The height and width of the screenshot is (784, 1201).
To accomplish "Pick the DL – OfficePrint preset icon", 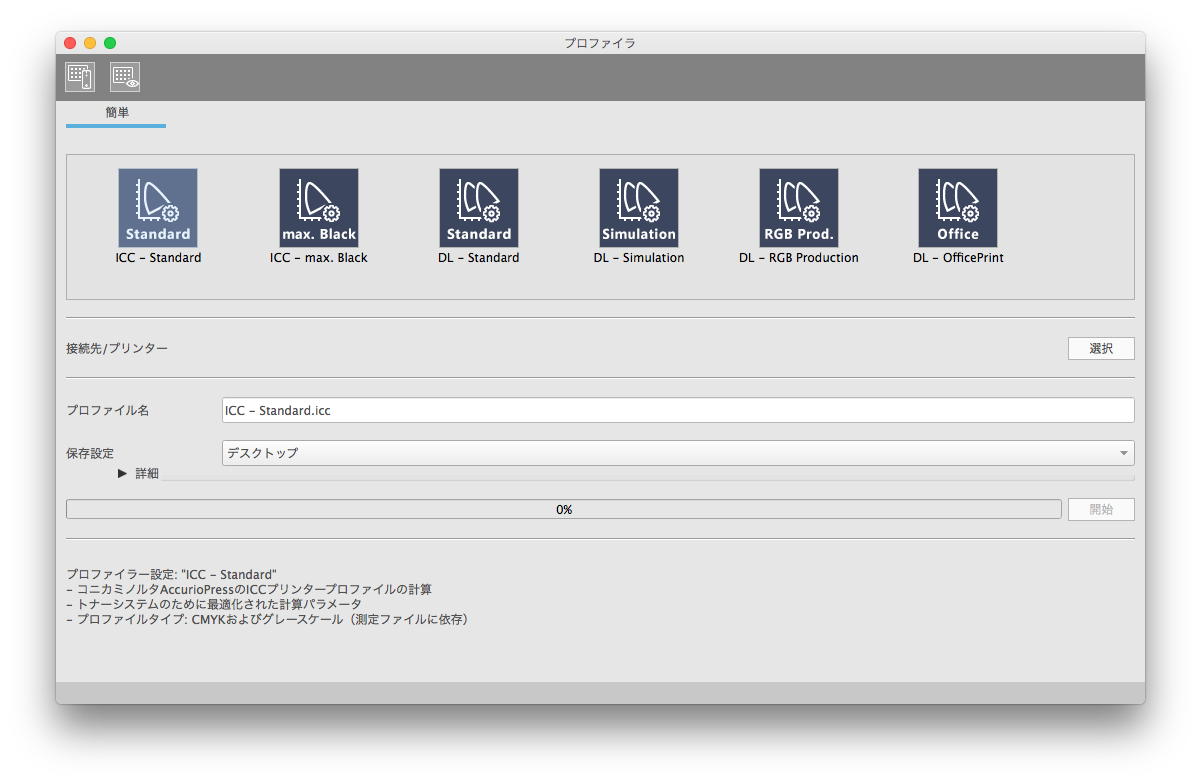I will (958, 208).
